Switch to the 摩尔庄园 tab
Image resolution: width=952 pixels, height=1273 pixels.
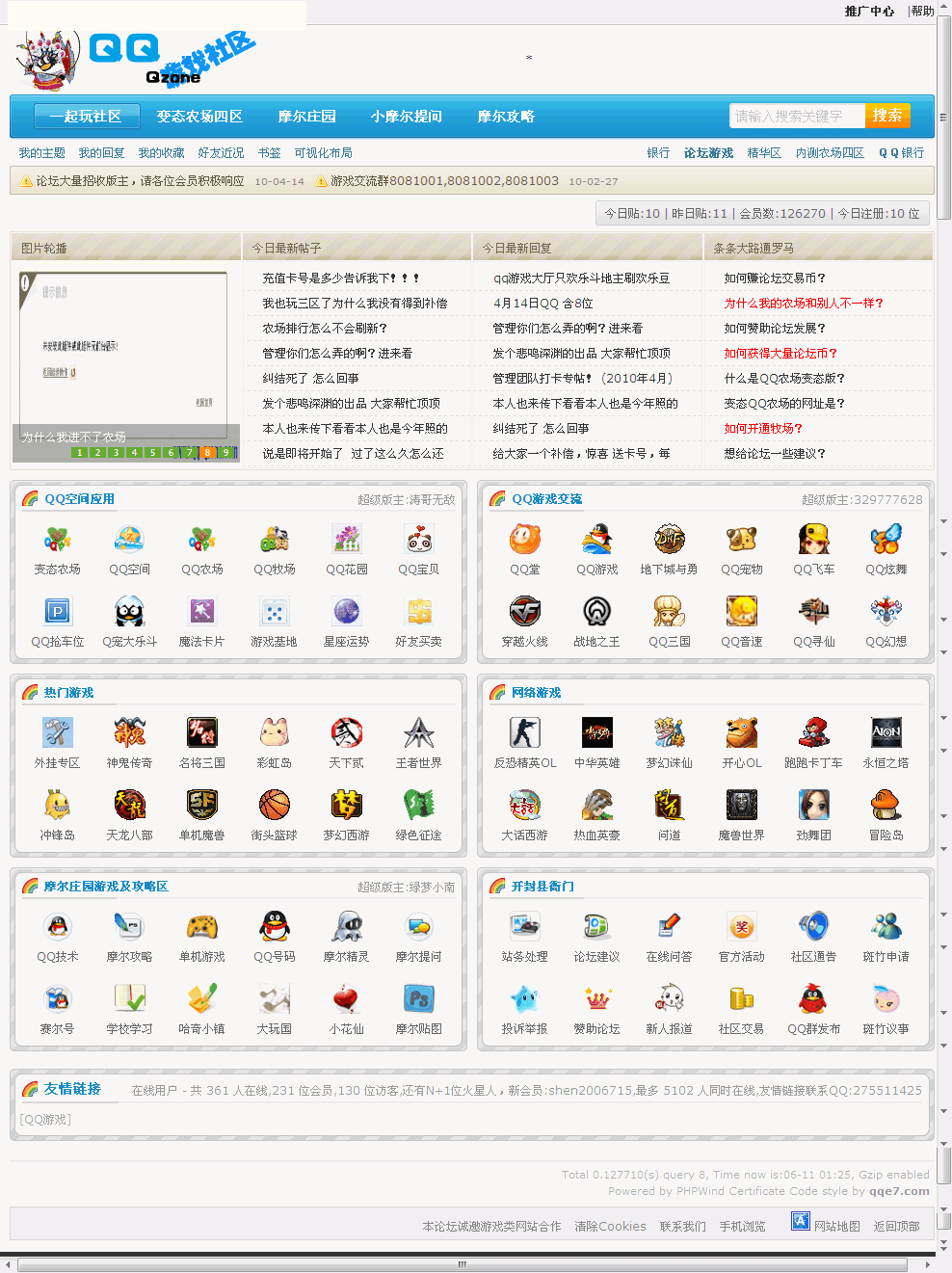[x=307, y=117]
